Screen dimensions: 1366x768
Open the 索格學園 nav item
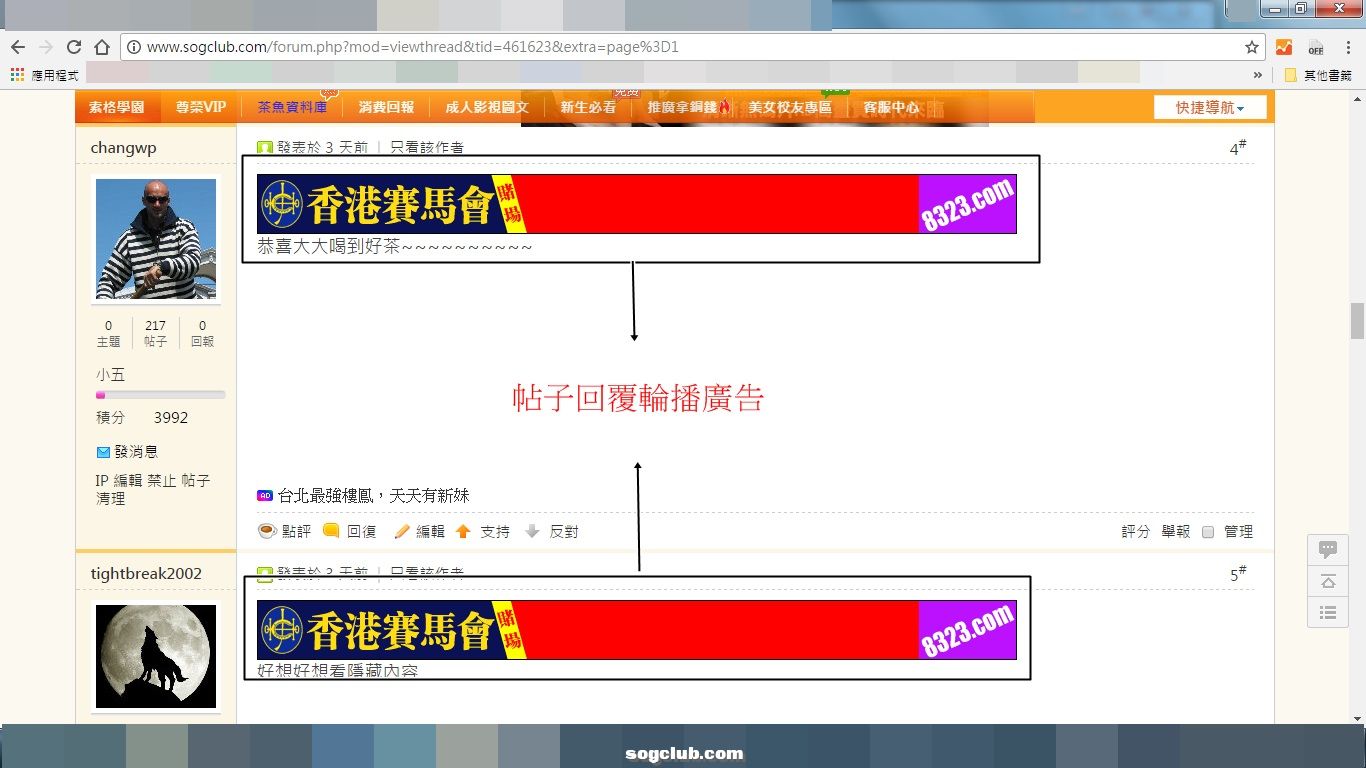pos(116,107)
